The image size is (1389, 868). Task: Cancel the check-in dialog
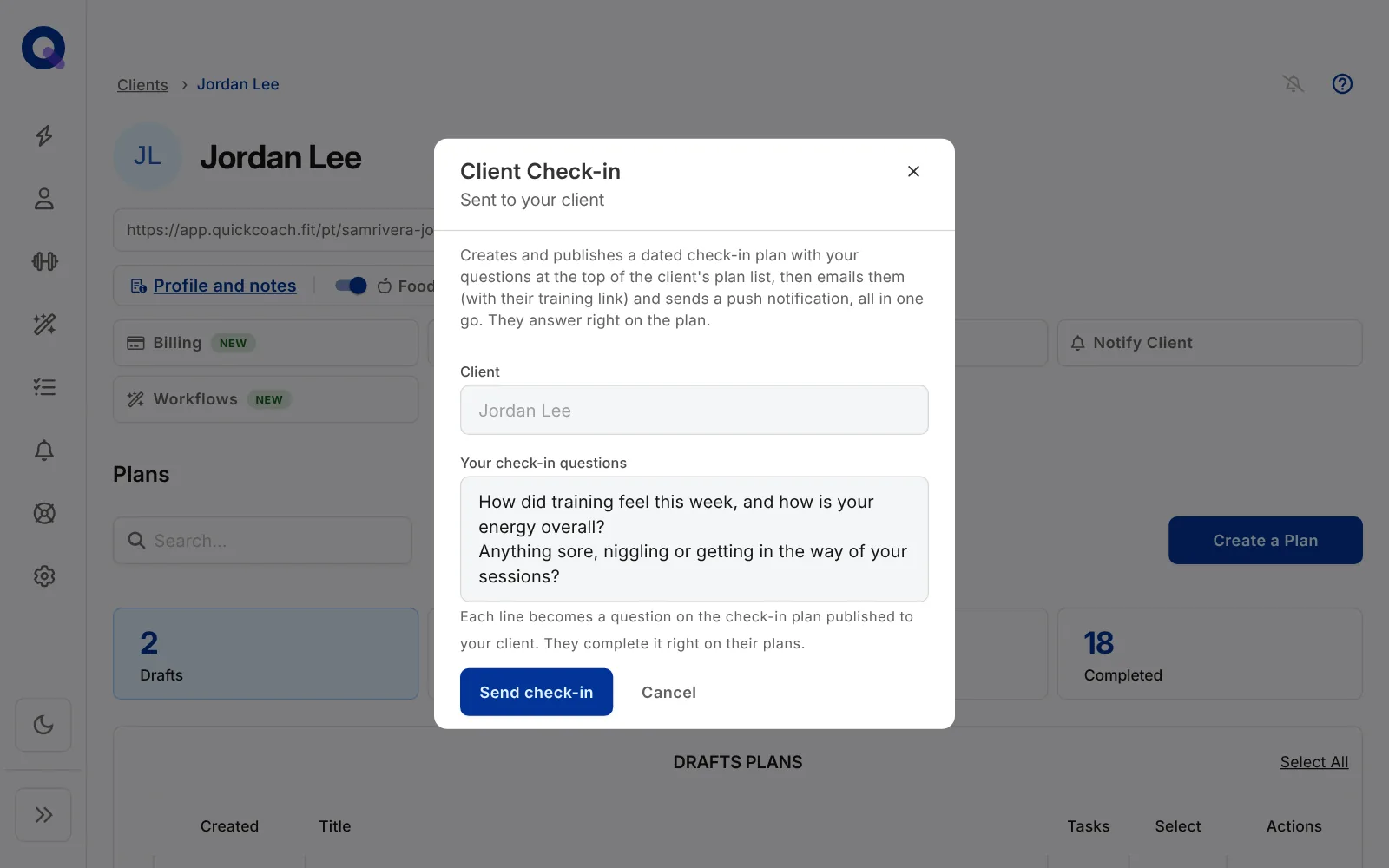click(668, 692)
